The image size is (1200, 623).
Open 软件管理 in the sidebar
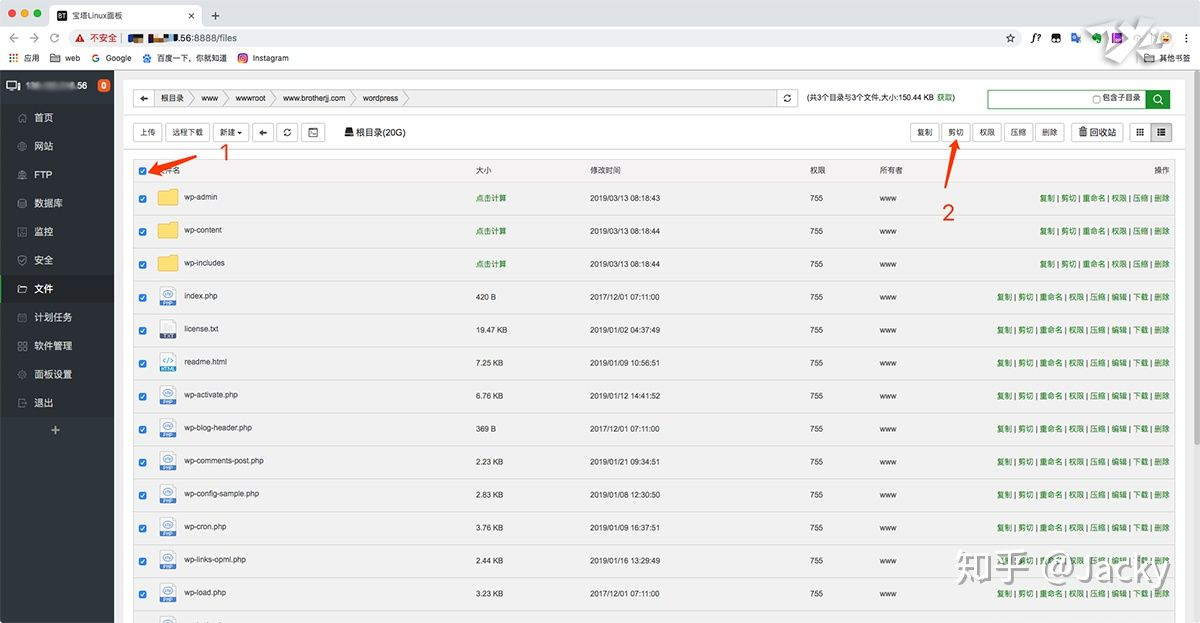click(53, 346)
